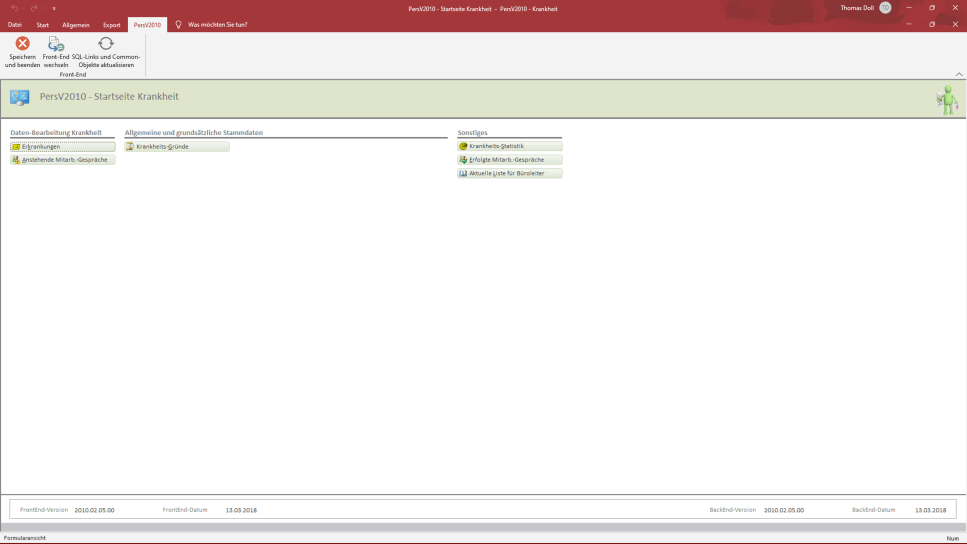The height and width of the screenshot is (544, 967).
Task: Click the Thomas Doll account avatar
Action: (885, 8)
